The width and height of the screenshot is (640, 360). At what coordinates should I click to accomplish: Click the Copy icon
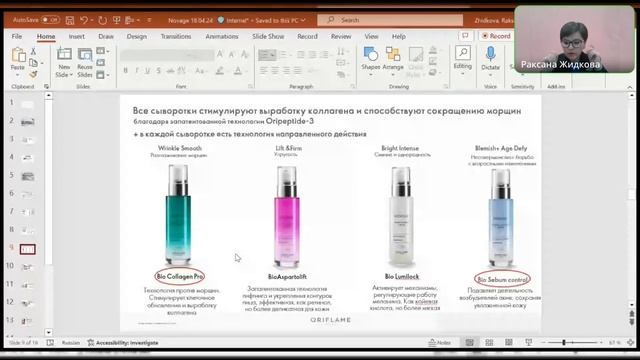click(x=33, y=63)
